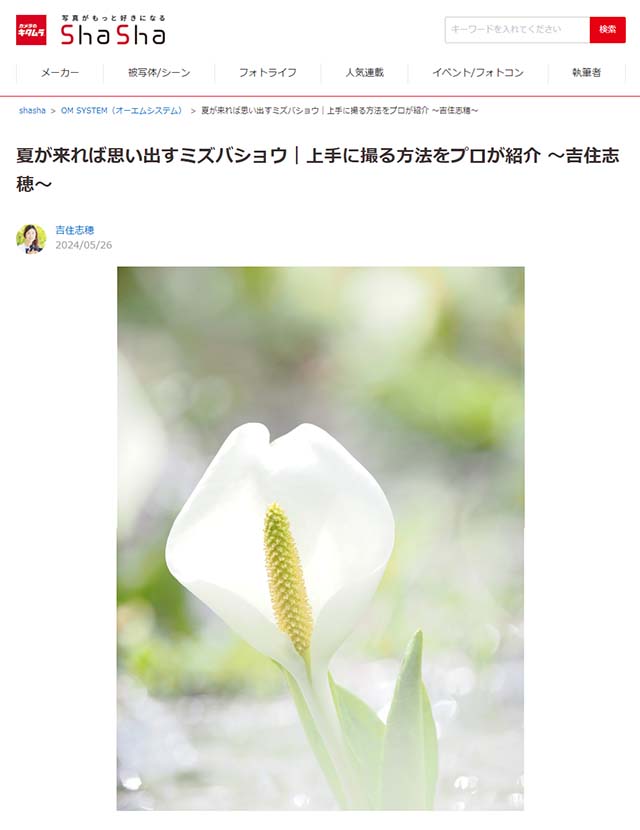This screenshot has width=640, height=830.
Task: Click the current article breadcrumb text
Action: pyautogui.click(x=340, y=111)
